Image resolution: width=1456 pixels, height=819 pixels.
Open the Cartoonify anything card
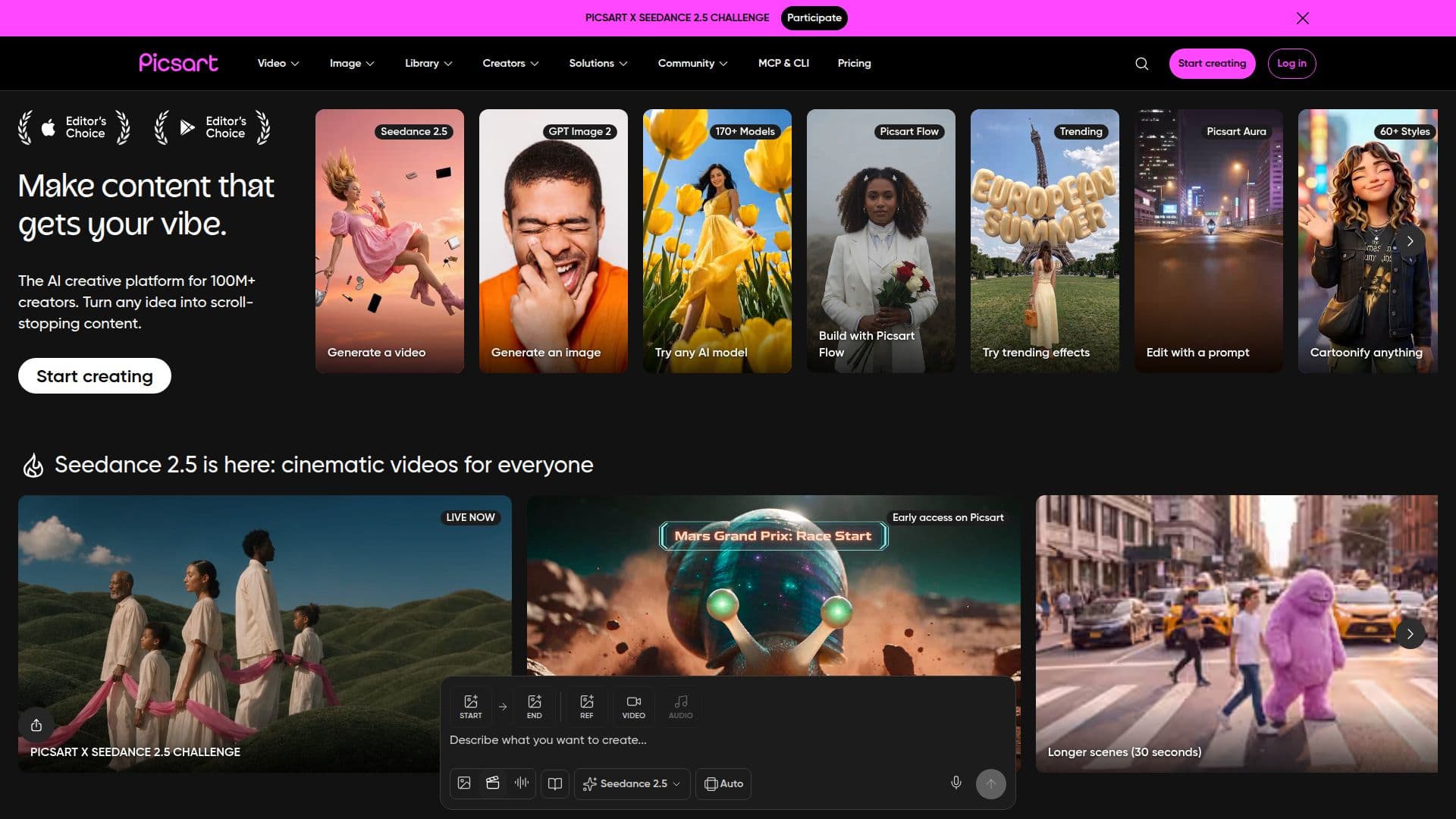[1368, 240]
